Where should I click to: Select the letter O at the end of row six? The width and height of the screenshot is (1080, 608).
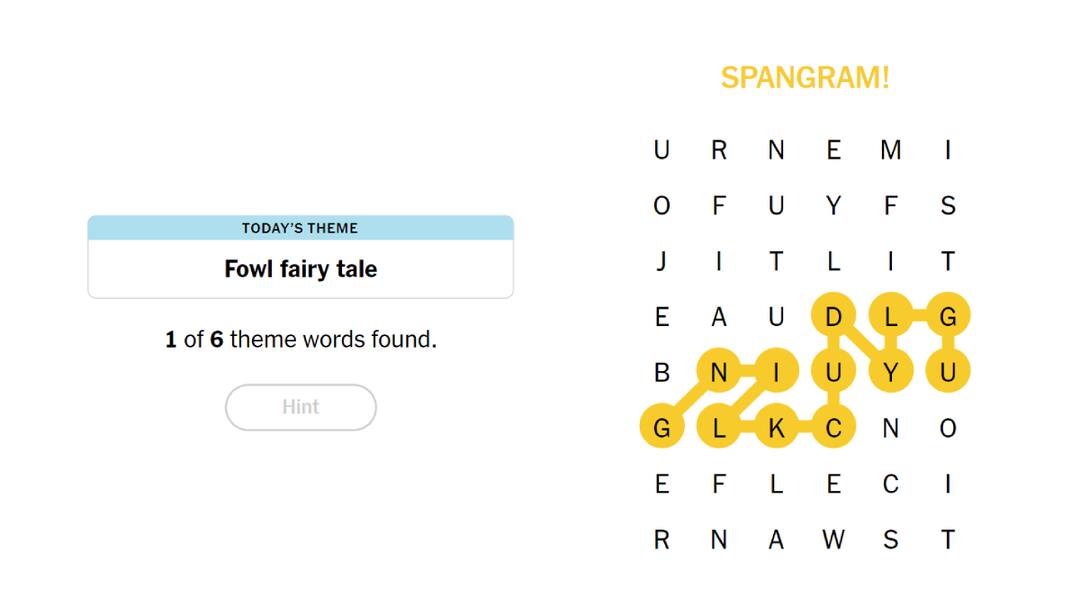[948, 428]
